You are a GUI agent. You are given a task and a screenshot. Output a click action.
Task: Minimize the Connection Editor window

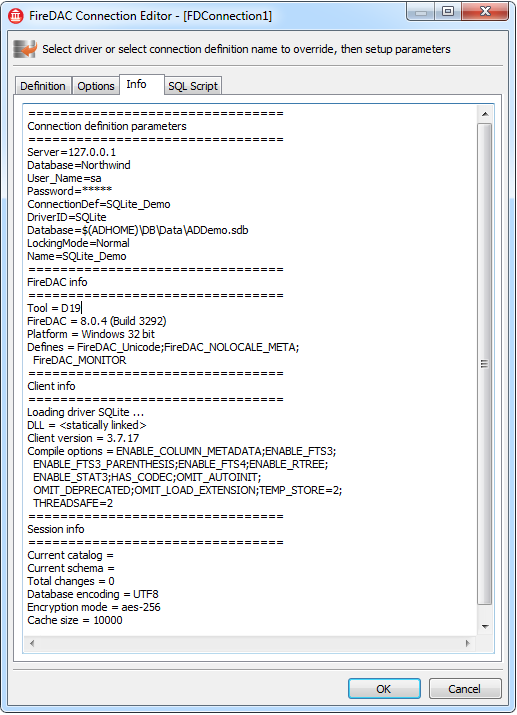(420, 11)
